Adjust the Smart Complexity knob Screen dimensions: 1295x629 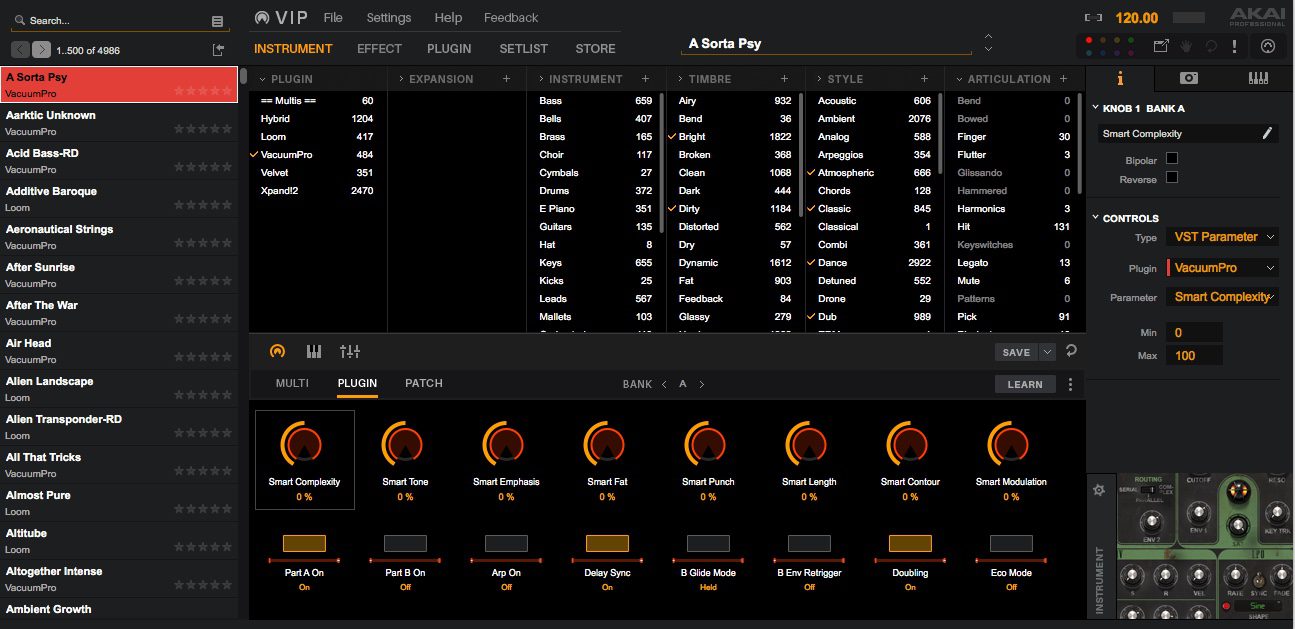(304, 443)
